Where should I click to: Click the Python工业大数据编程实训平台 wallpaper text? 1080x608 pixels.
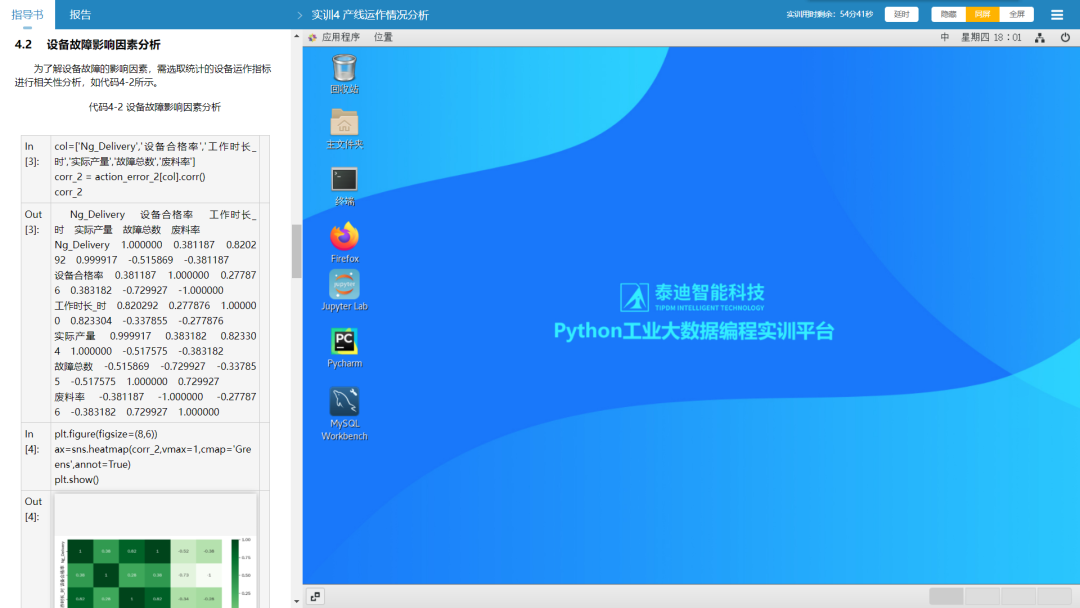[694, 331]
